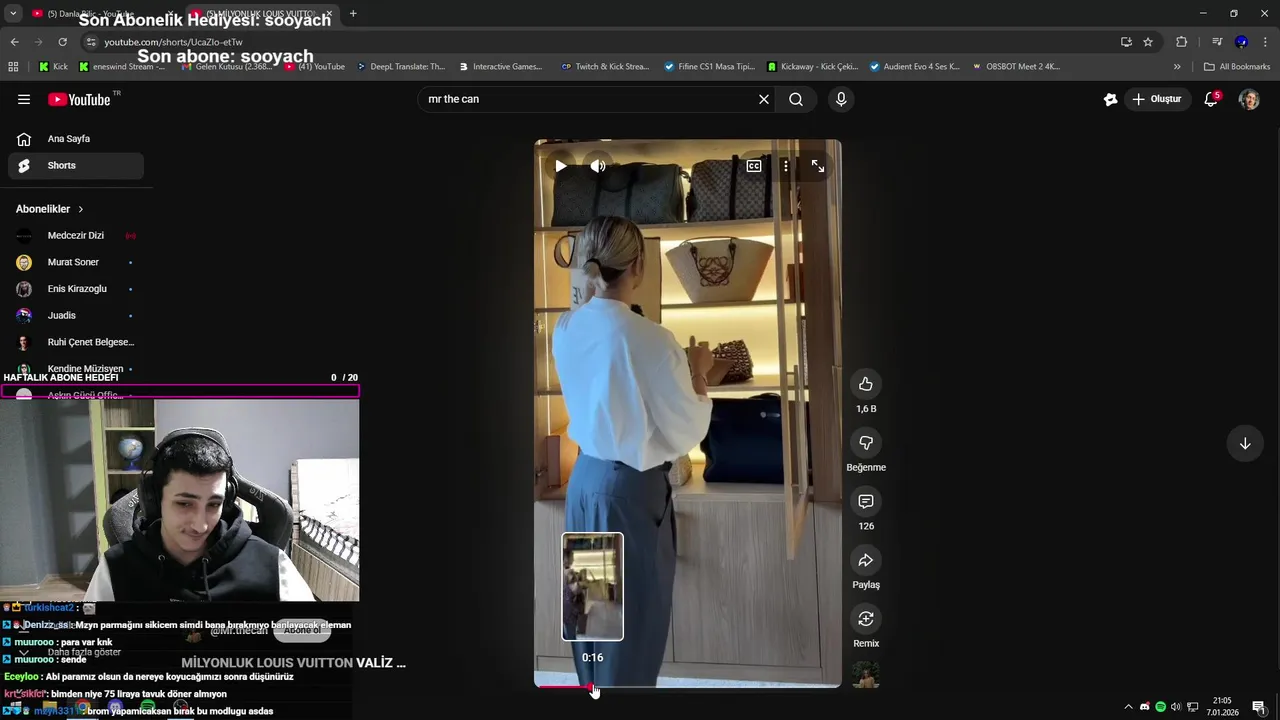The width and height of the screenshot is (1280, 720).
Task: Click the Shorts progress bar scrubber
Action: (593, 687)
